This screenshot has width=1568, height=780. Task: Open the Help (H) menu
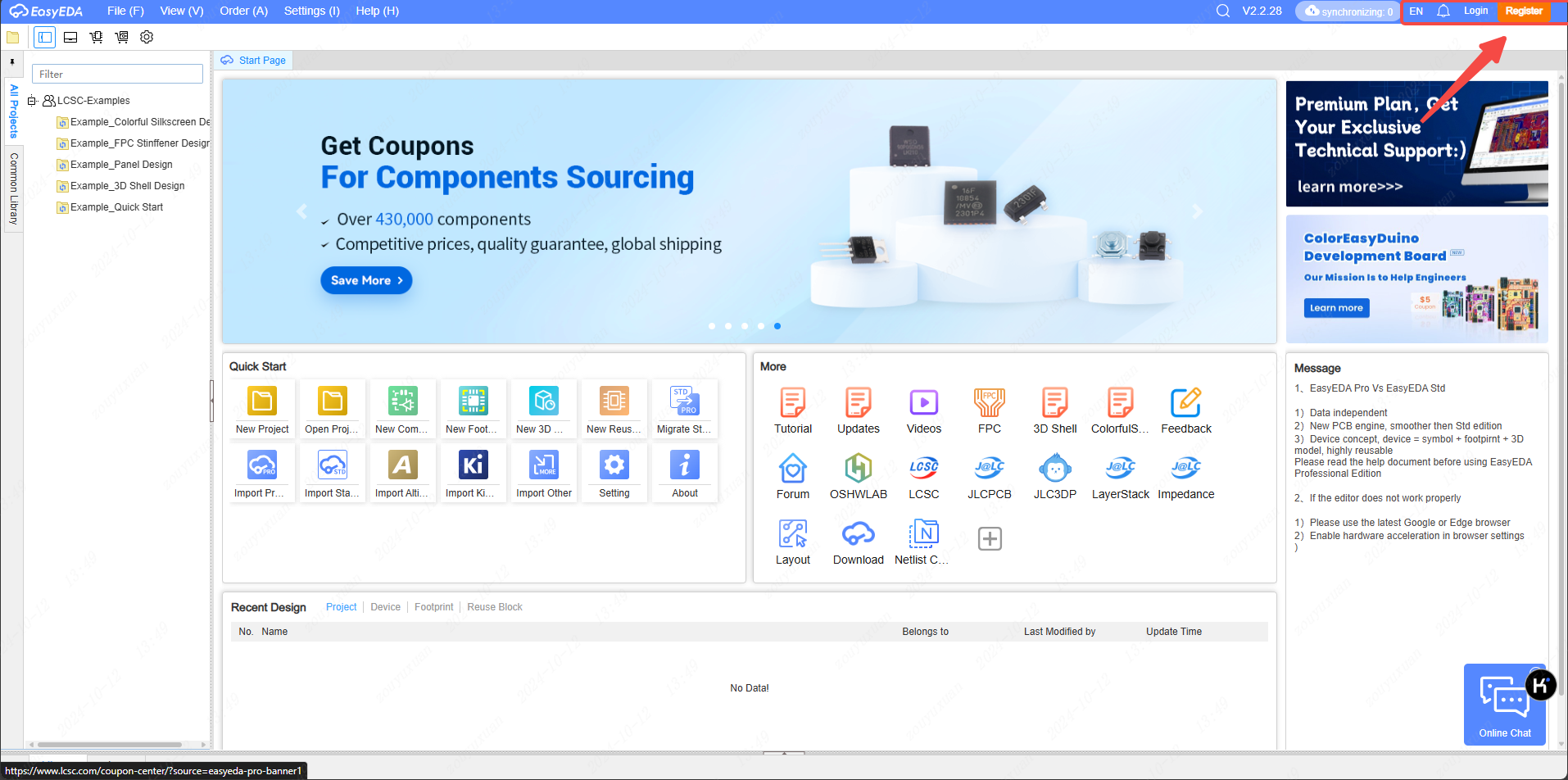(378, 11)
